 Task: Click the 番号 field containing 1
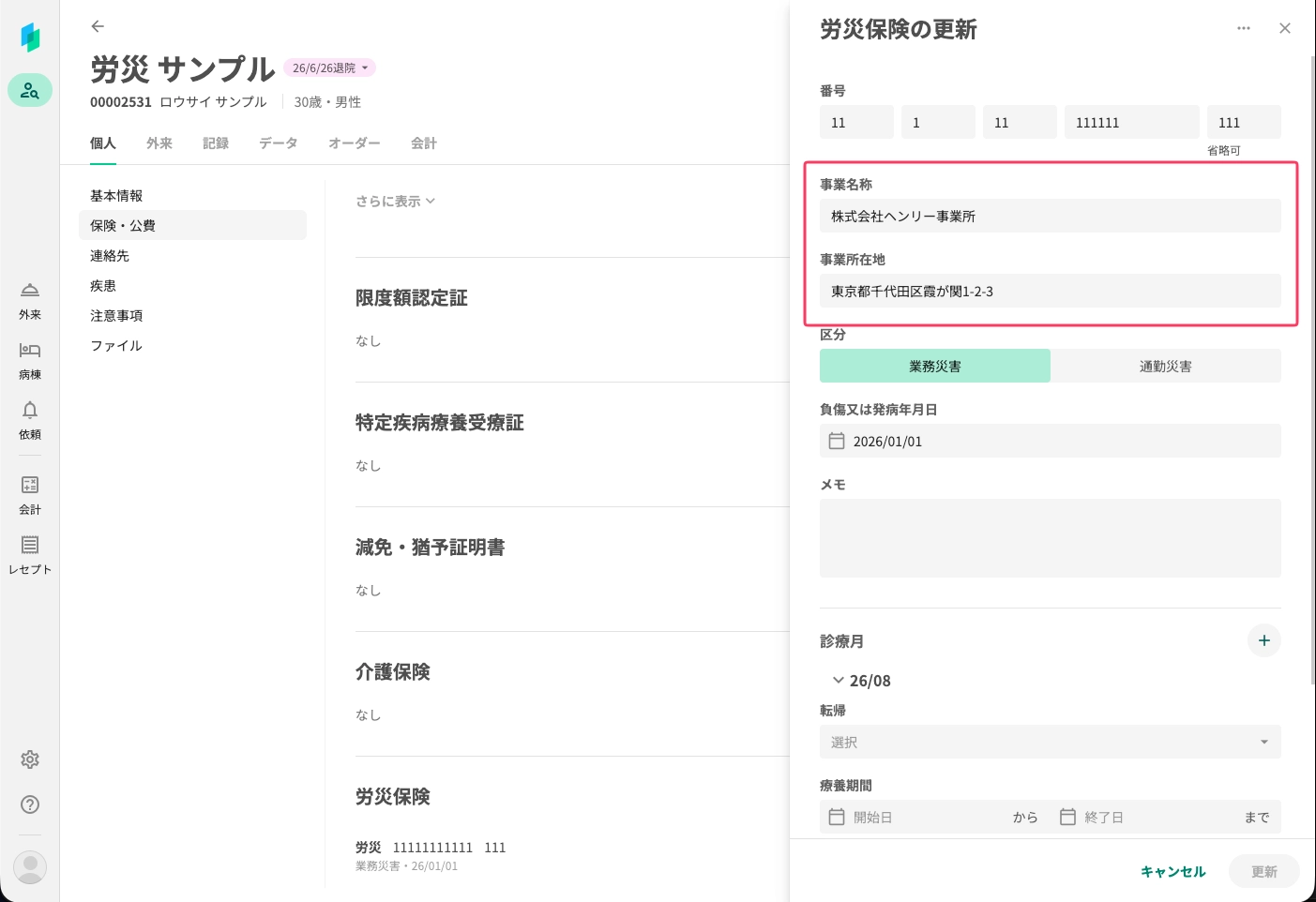coord(938,122)
